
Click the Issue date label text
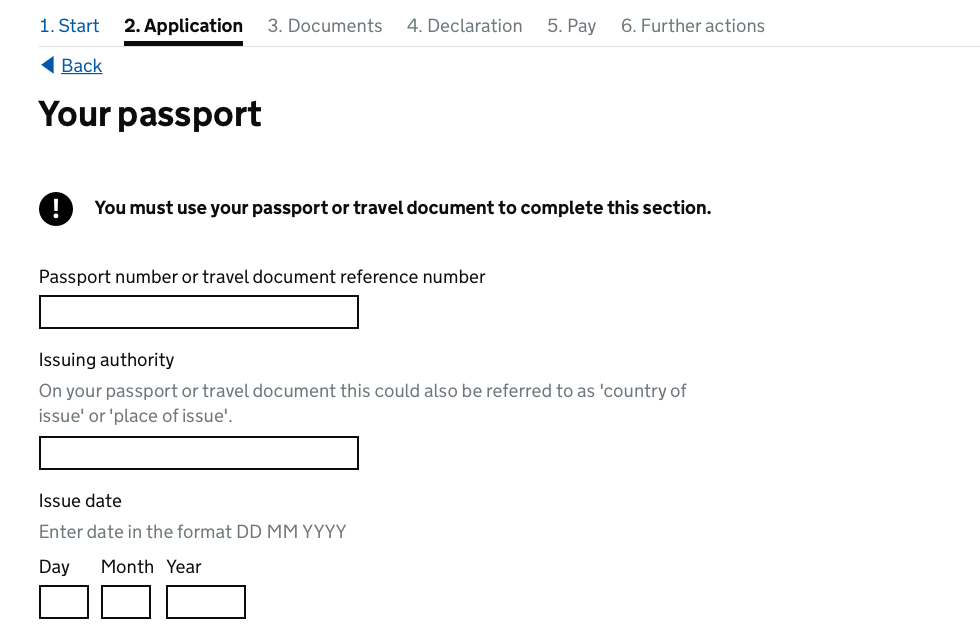[x=80, y=501]
